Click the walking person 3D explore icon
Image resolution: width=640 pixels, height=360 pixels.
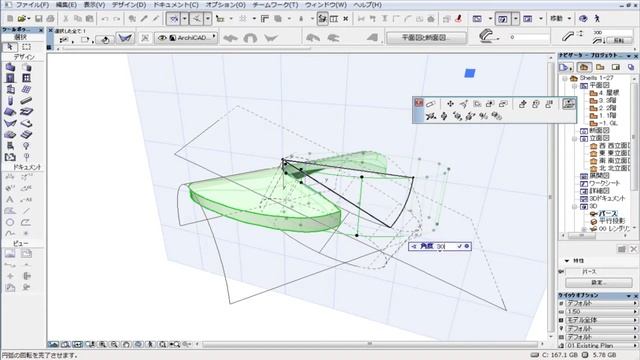click(x=597, y=19)
